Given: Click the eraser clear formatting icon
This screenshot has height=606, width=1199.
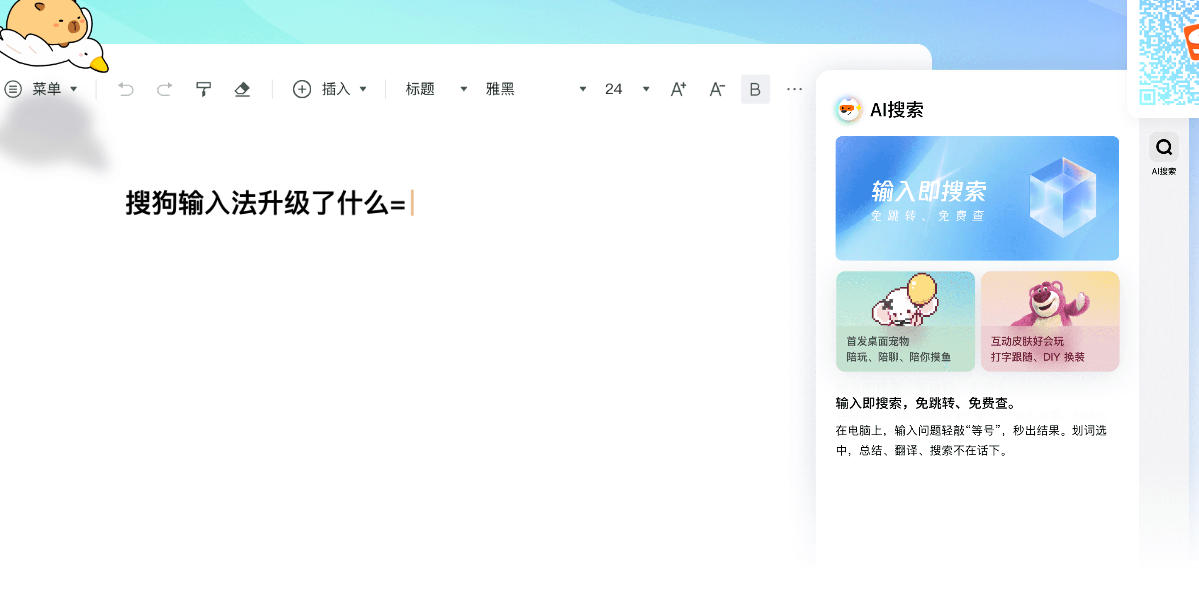Looking at the screenshot, I should point(241,89).
